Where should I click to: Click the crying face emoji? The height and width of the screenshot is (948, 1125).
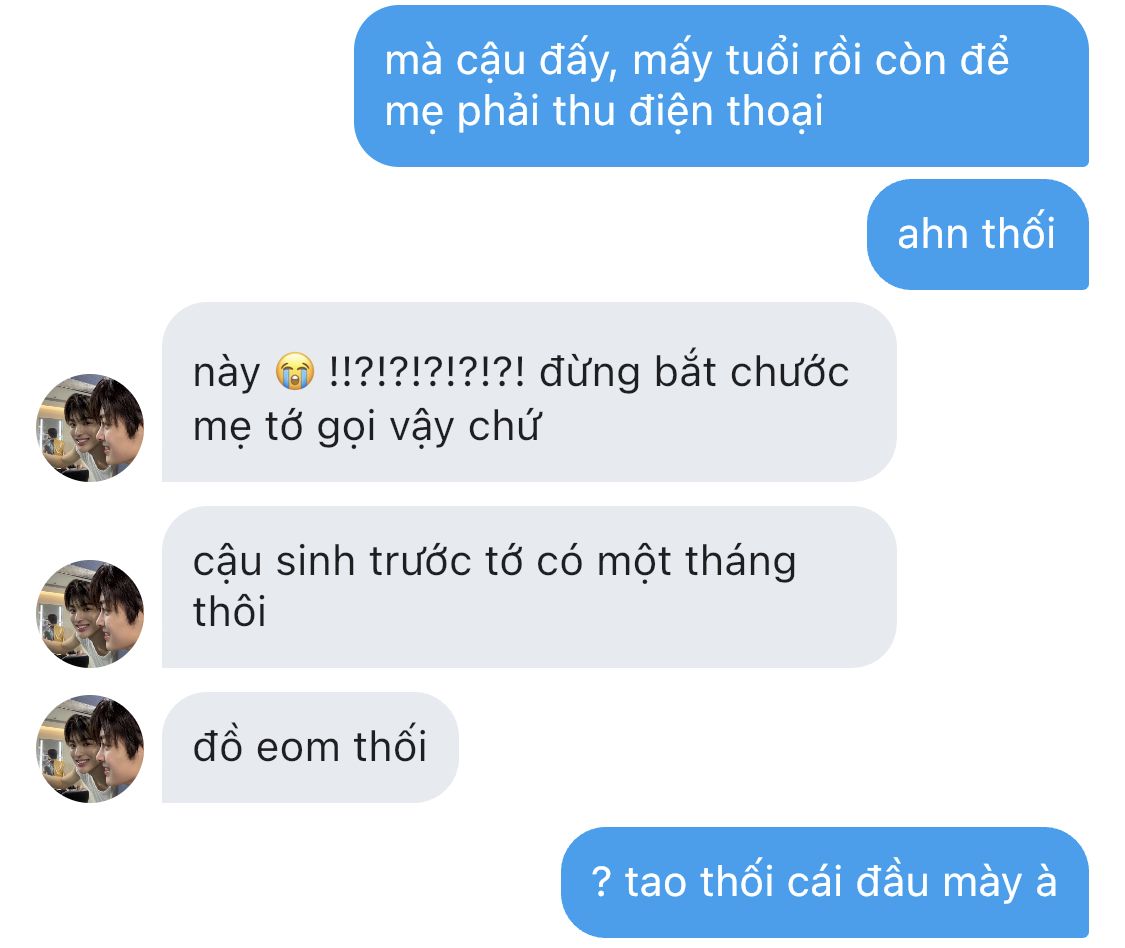point(295,372)
